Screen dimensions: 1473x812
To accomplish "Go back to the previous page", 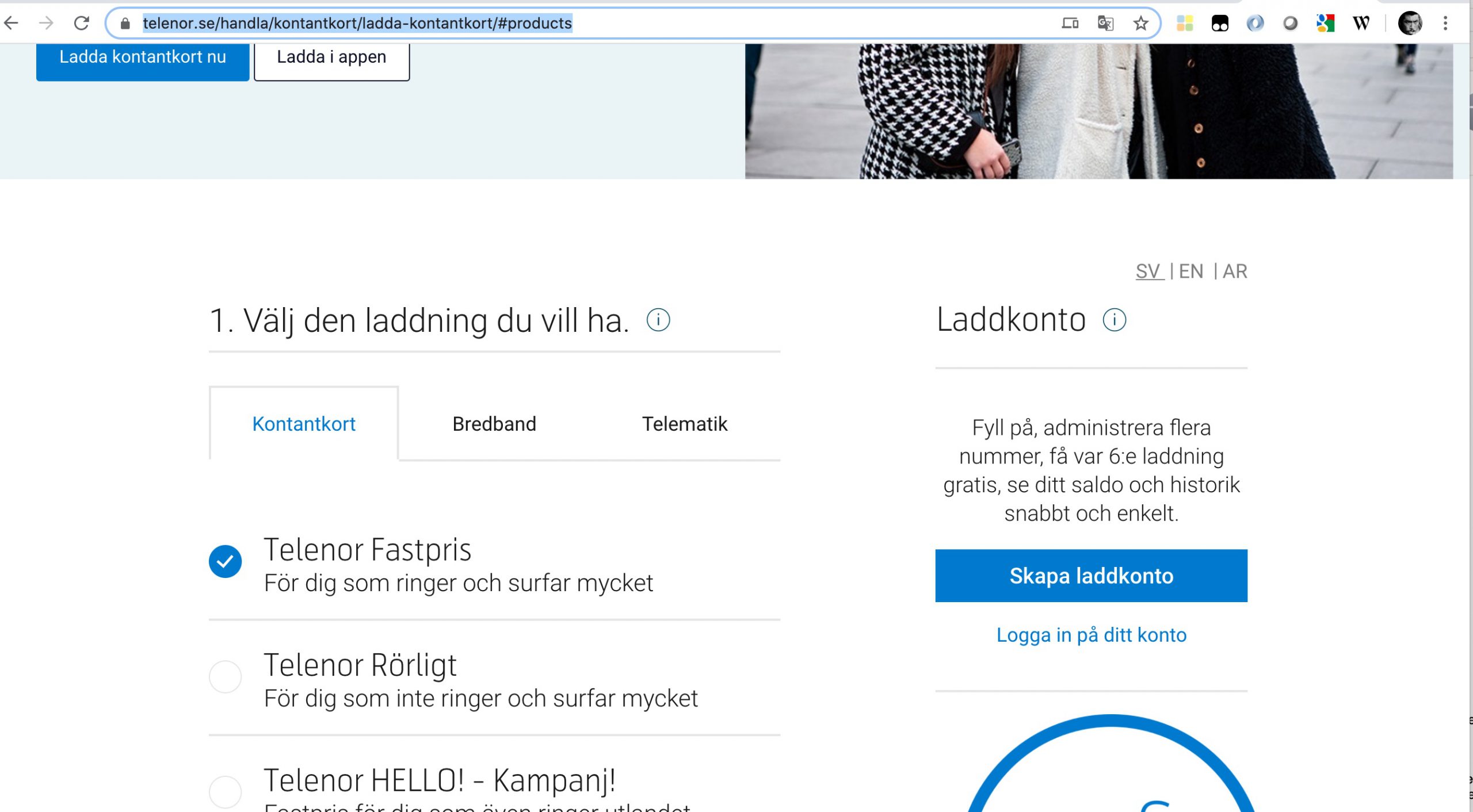I will [12, 23].
